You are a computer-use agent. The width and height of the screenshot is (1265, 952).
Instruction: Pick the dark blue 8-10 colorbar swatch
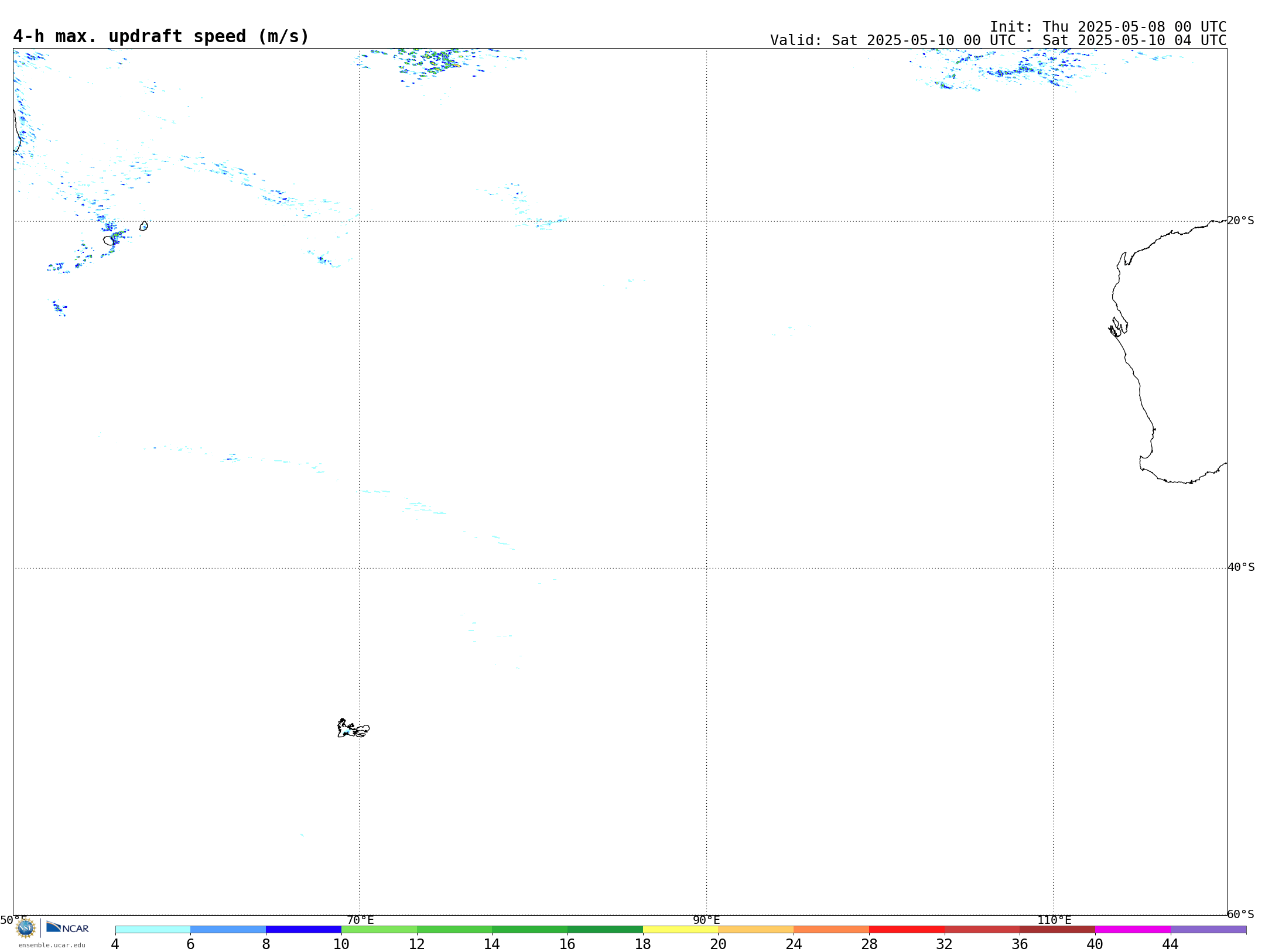[x=304, y=930]
